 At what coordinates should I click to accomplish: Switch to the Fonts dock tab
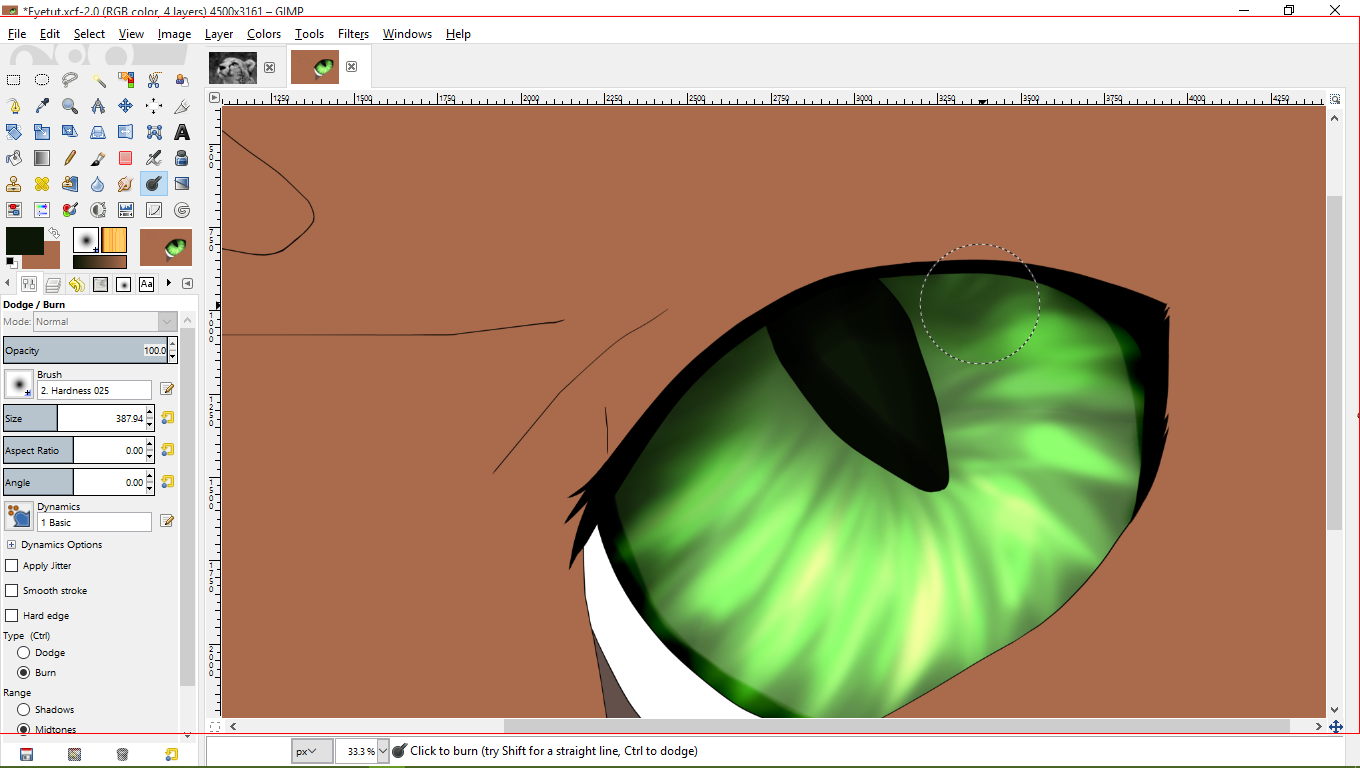[147, 284]
